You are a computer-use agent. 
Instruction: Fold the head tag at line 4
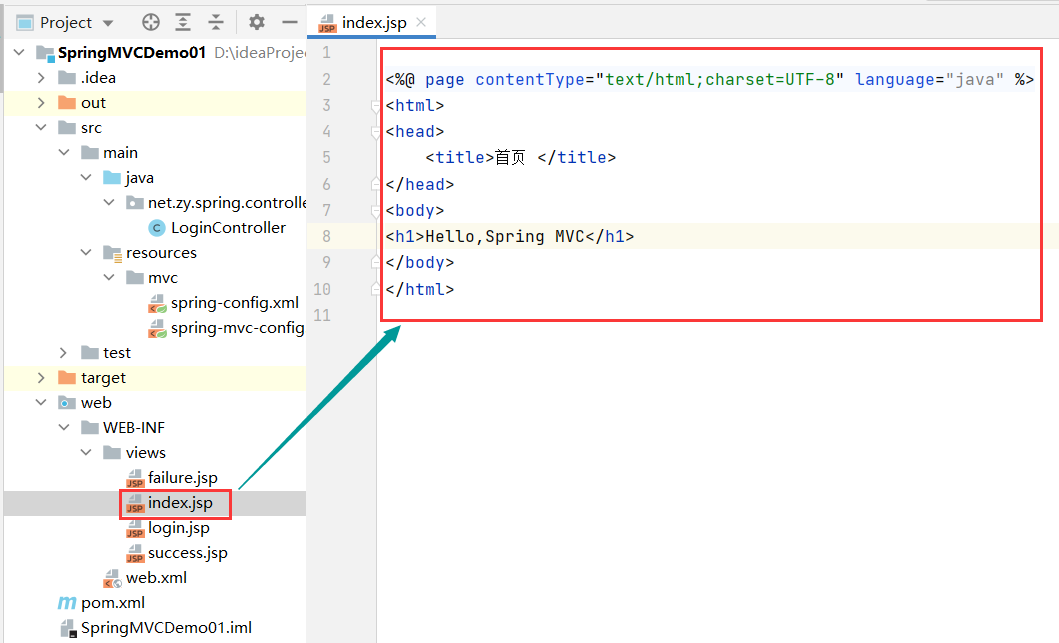click(x=375, y=132)
